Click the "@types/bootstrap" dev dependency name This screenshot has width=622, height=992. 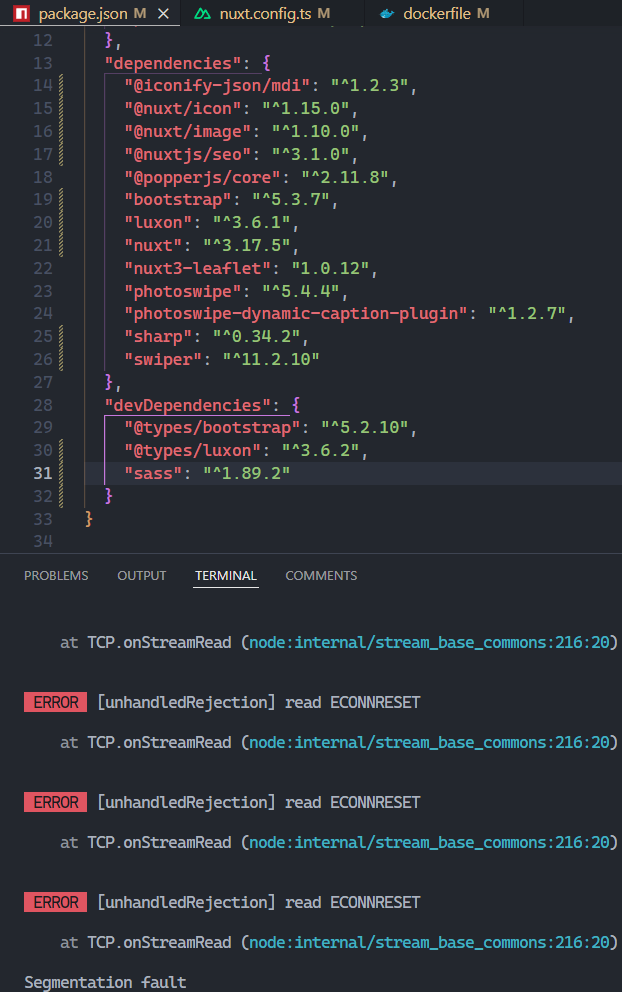click(213, 428)
